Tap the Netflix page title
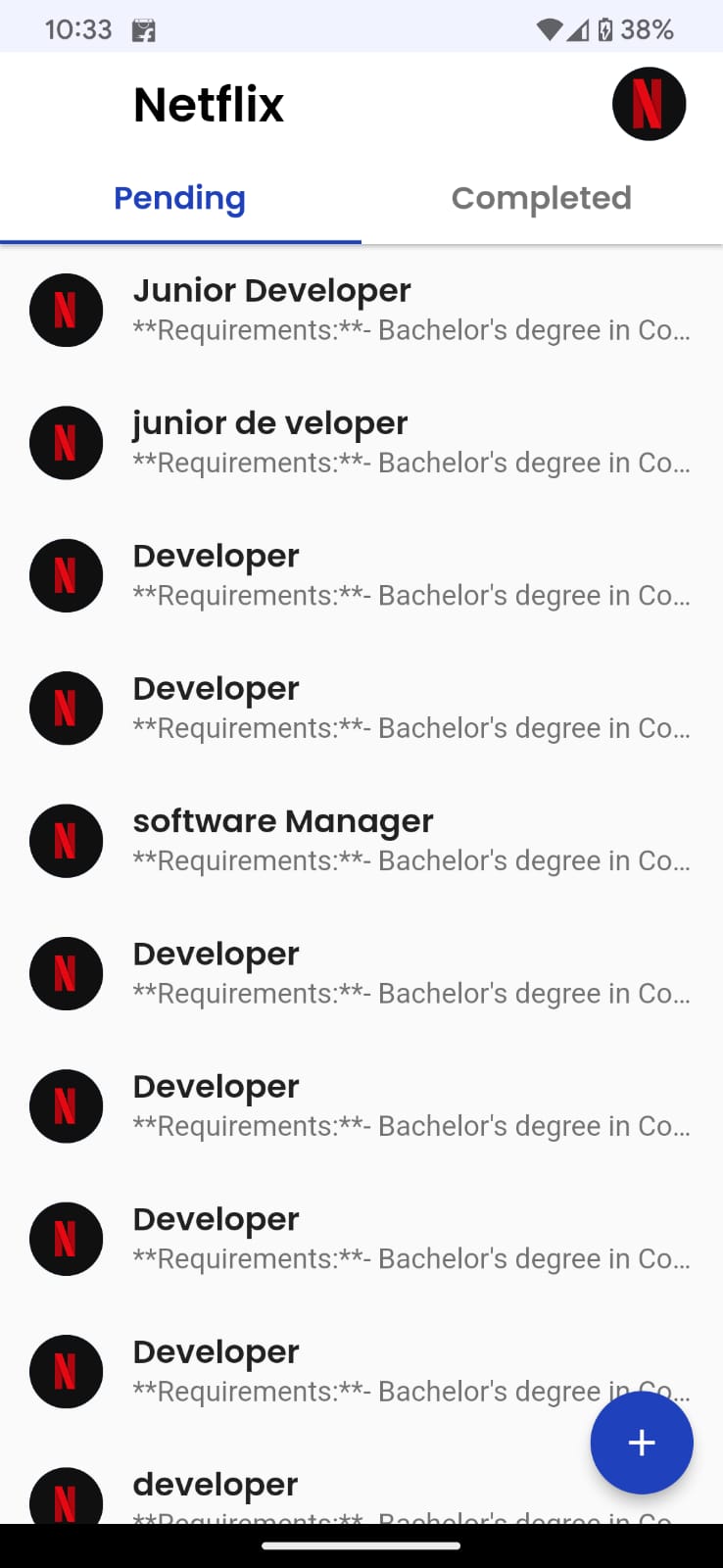The image size is (723, 1568). [x=209, y=104]
